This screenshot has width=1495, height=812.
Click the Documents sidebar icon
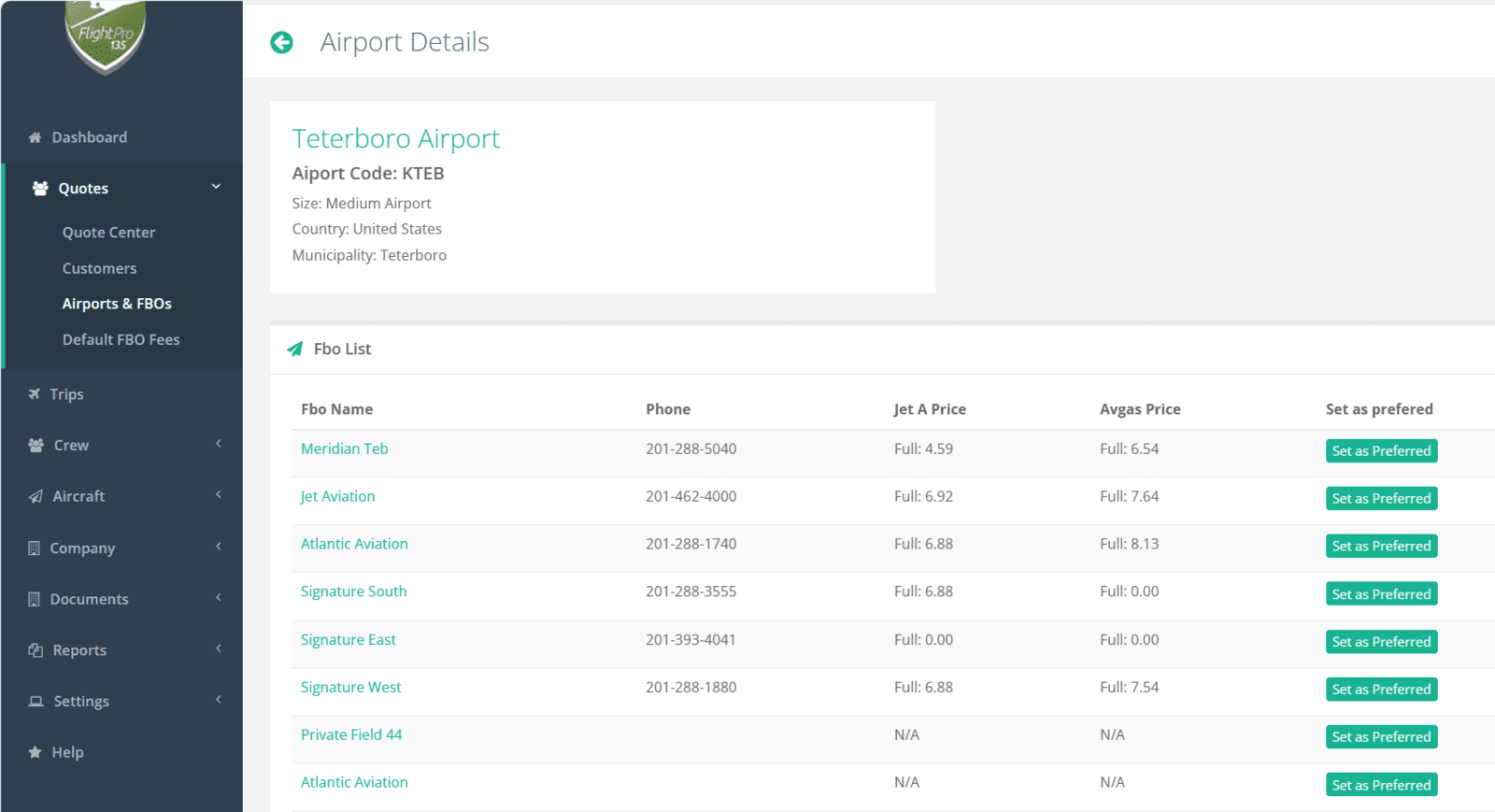[x=35, y=599]
